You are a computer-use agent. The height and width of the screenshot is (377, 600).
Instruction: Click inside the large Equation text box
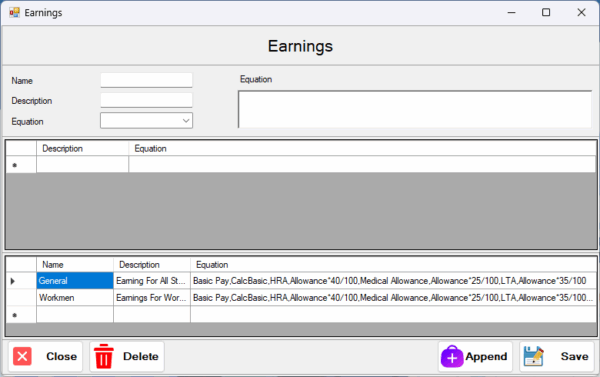pos(415,109)
